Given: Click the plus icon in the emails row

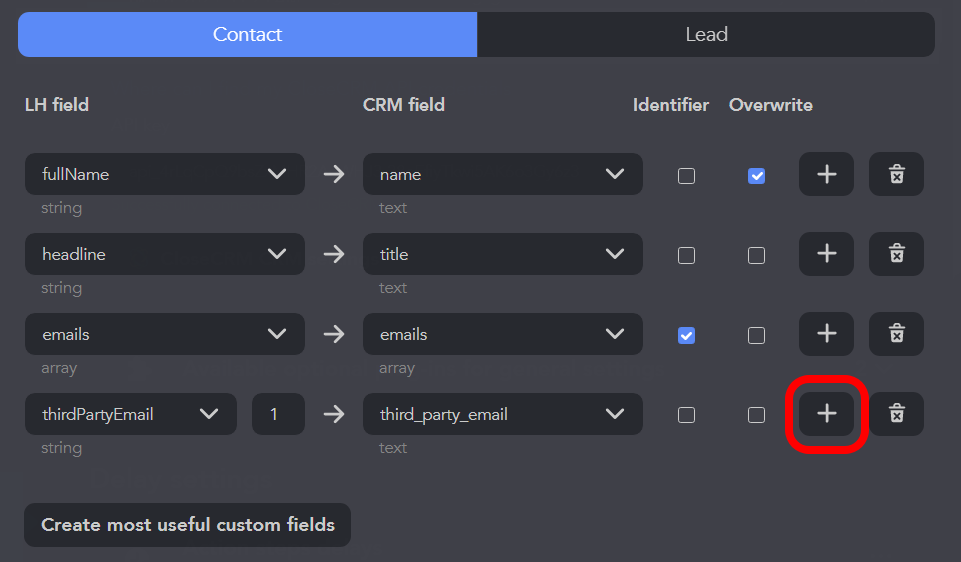Looking at the screenshot, I should coord(826,334).
